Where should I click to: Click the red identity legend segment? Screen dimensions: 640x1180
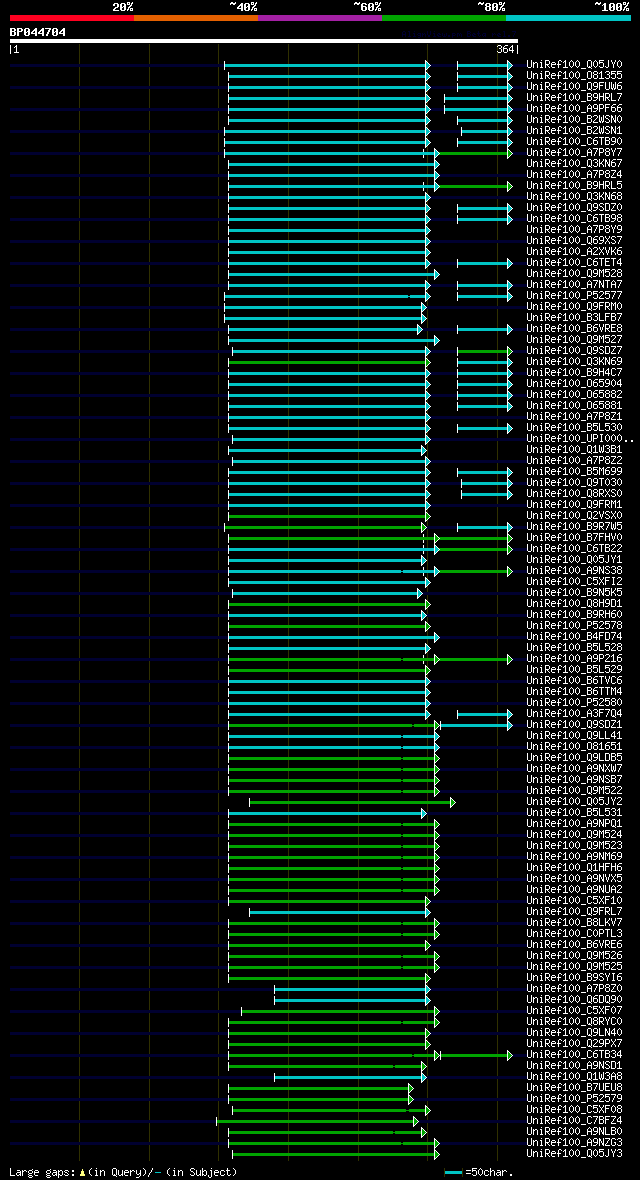[72, 17]
